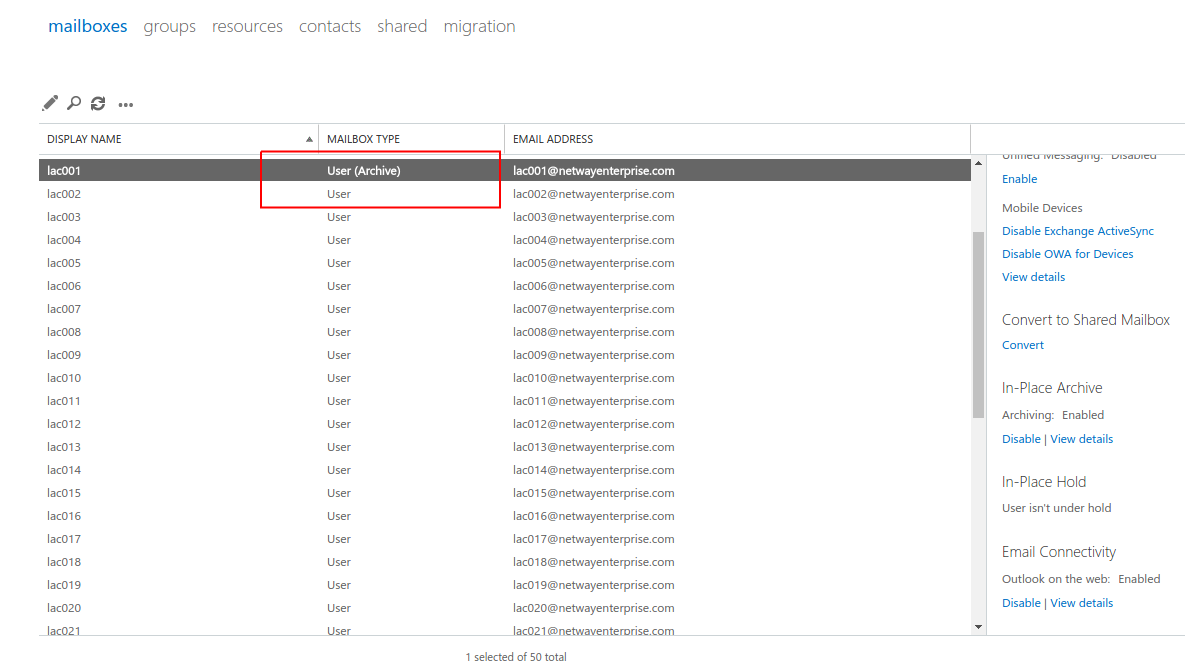The image size is (1185, 667).
Task: Select the lac010 mailbox row
Action: pos(64,378)
